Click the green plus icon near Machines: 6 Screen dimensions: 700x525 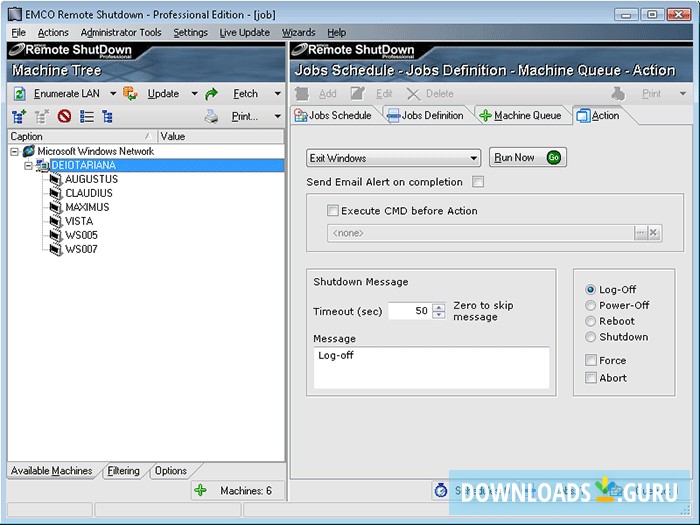[200, 490]
